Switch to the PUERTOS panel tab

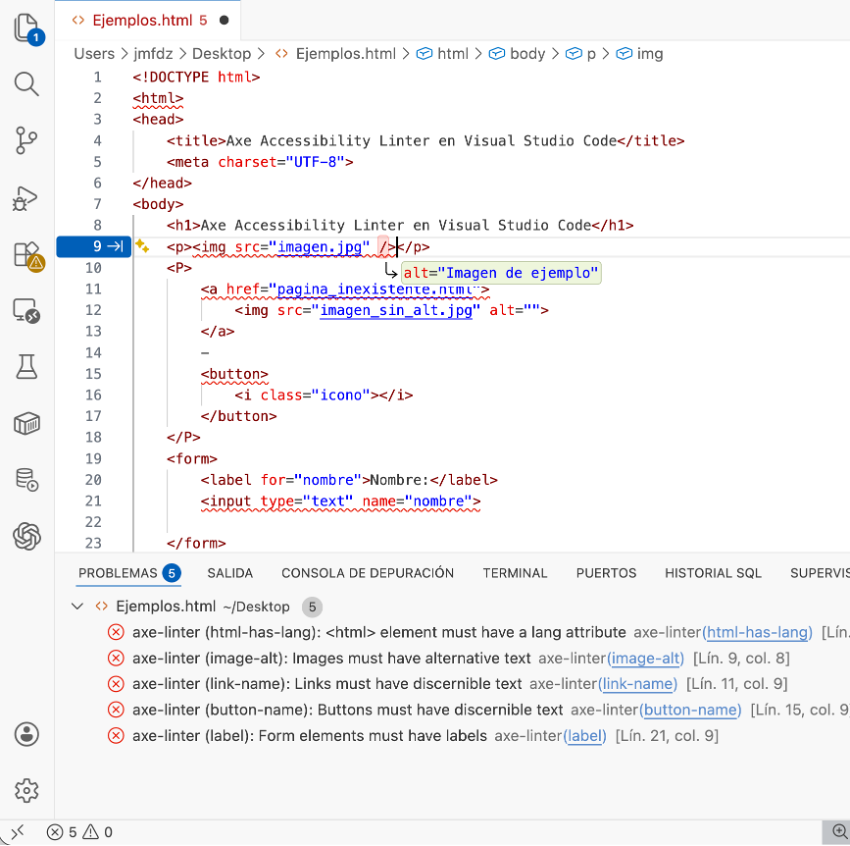606,573
